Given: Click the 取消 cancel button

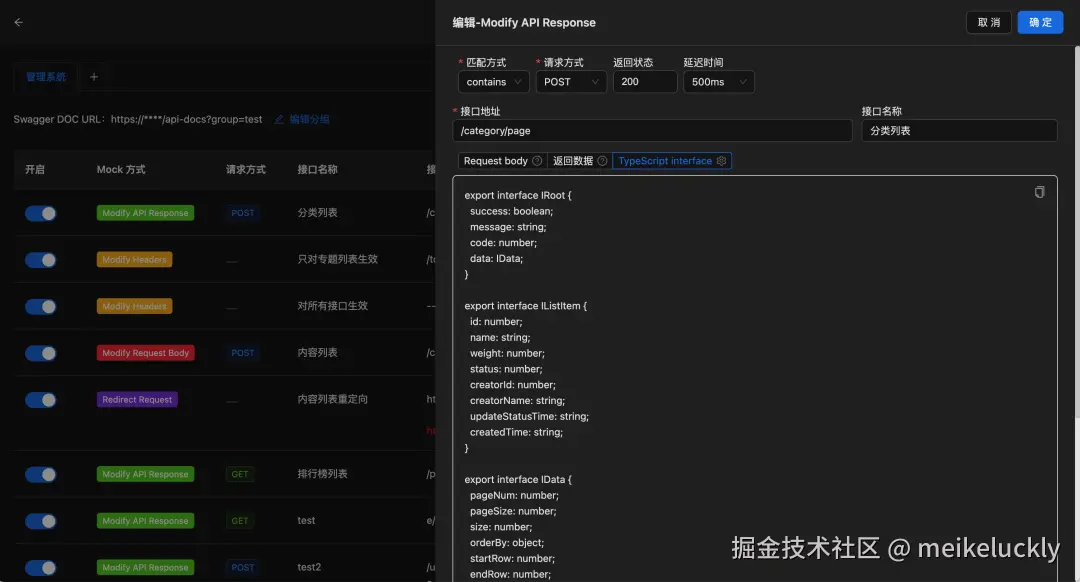Looking at the screenshot, I should point(989,21).
